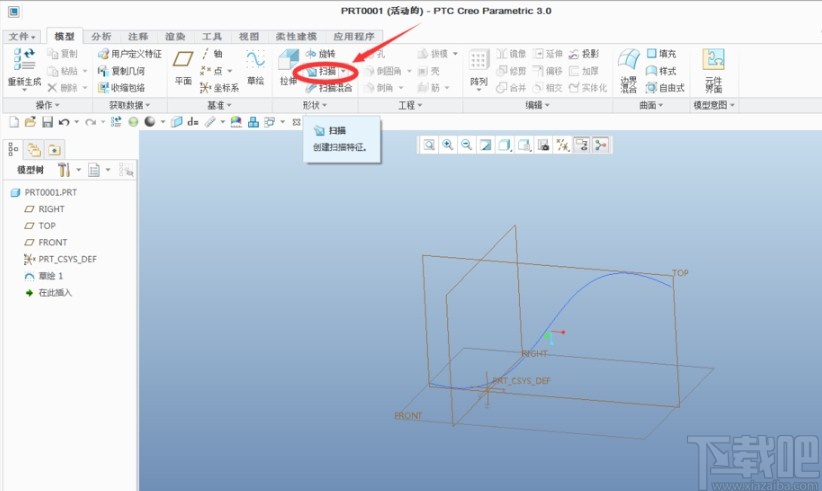Select the TOP plane in model tree
The image size is (822, 491).
tap(46, 226)
